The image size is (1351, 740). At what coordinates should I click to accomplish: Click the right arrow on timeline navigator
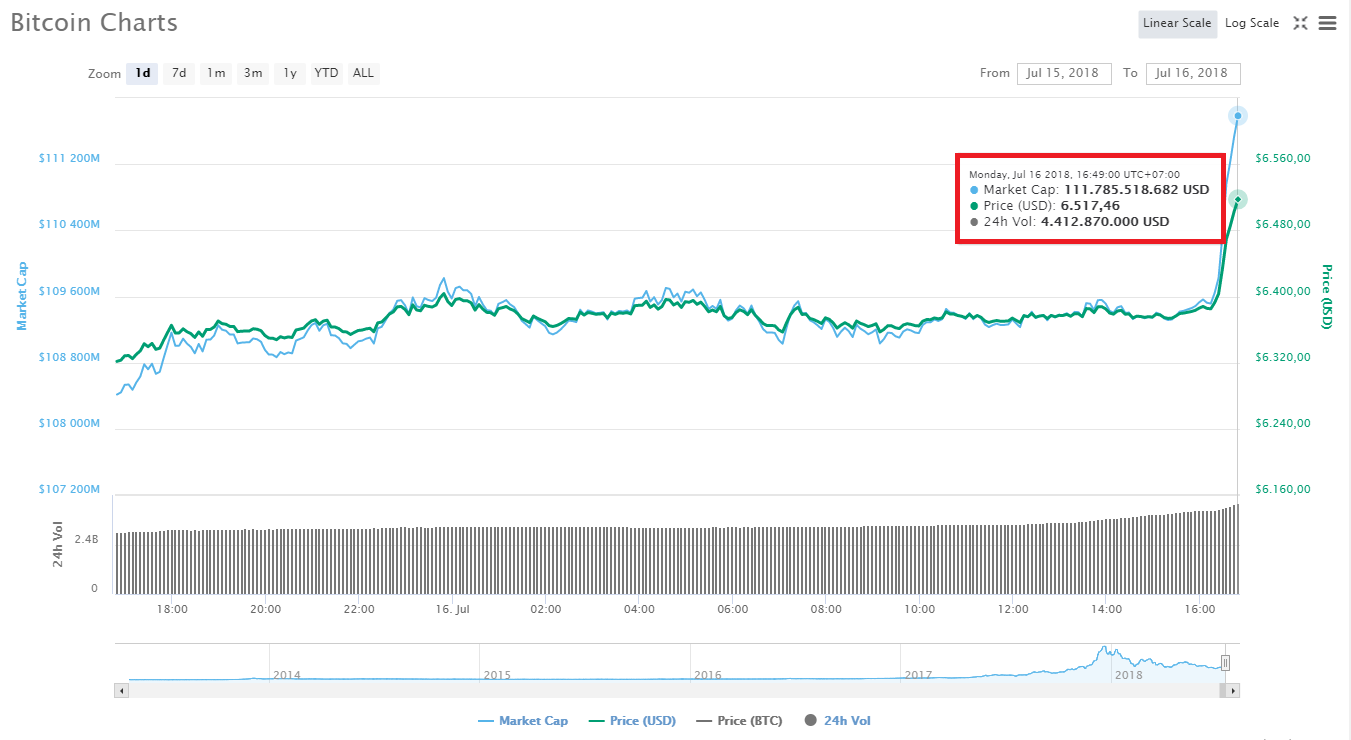1234,689
